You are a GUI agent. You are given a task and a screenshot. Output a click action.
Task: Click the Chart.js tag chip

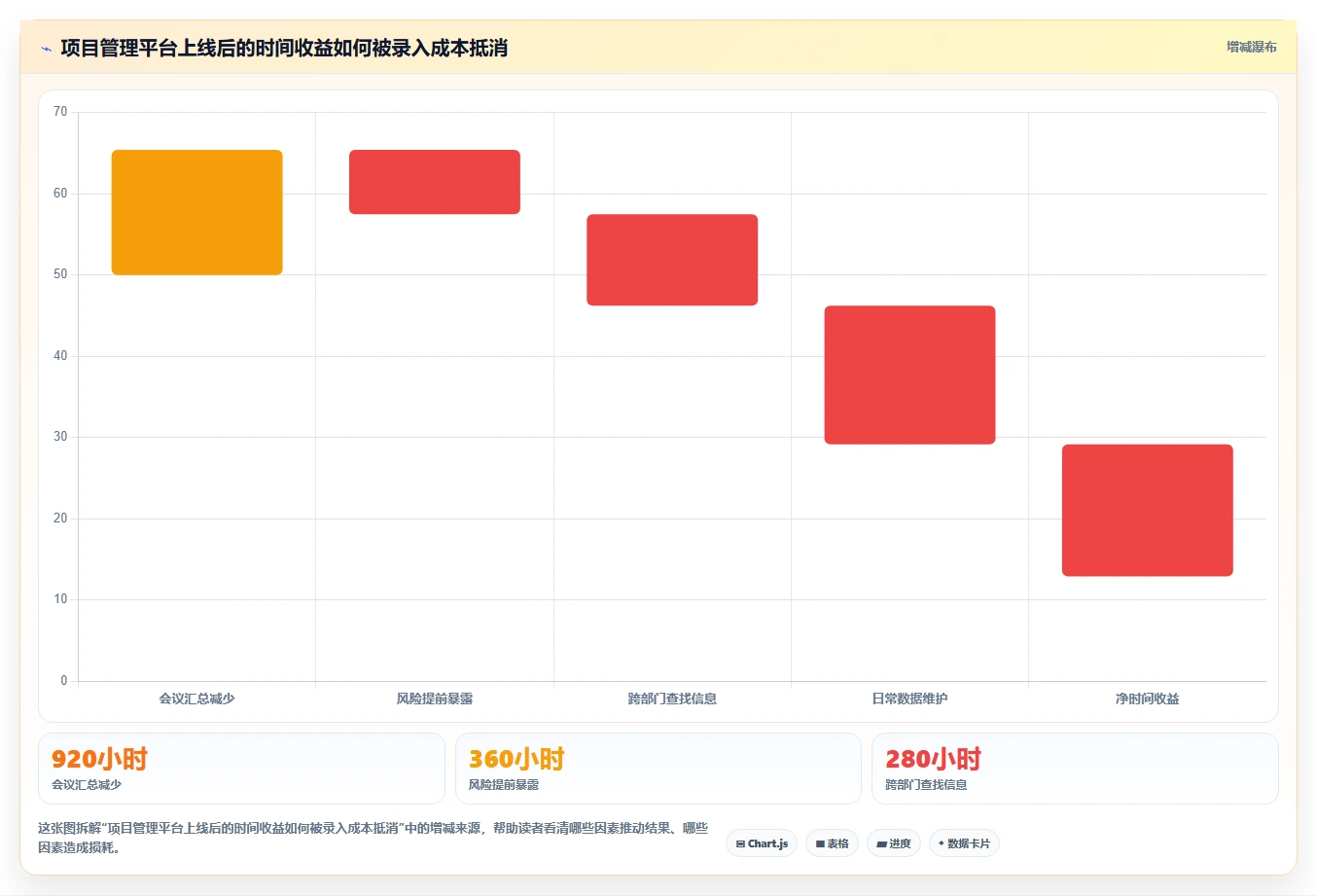click(x=762, y=843)
